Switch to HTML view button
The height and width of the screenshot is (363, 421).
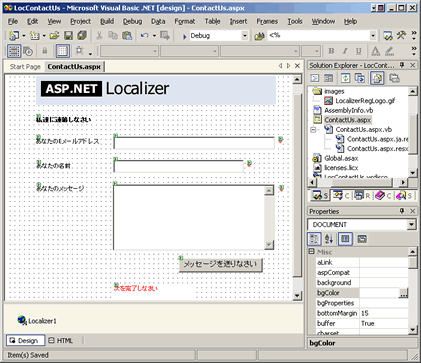[61, 340]
